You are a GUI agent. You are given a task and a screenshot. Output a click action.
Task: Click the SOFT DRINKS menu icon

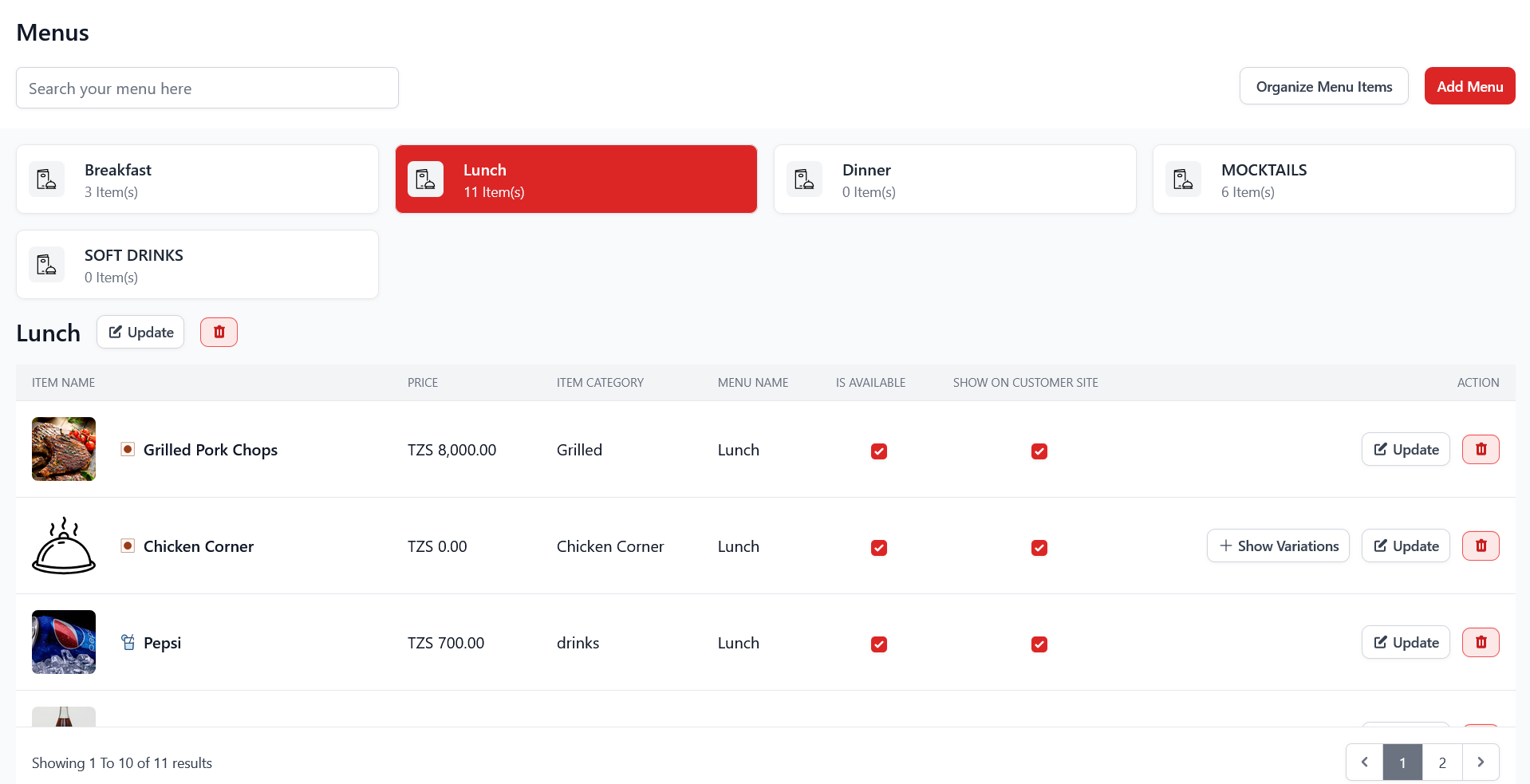(x=47, y=265)
